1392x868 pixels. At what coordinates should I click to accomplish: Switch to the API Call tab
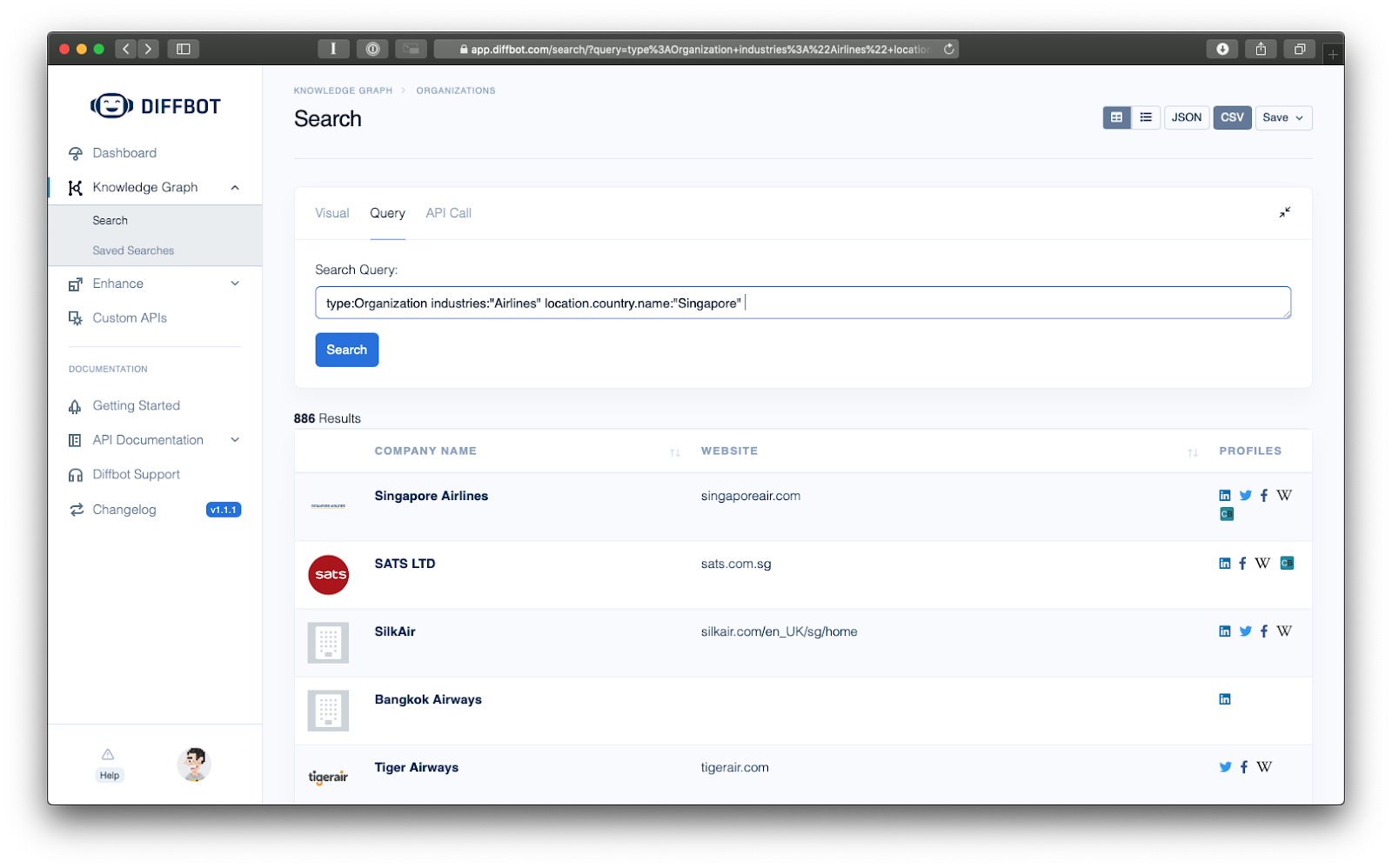tap(448, 213)
